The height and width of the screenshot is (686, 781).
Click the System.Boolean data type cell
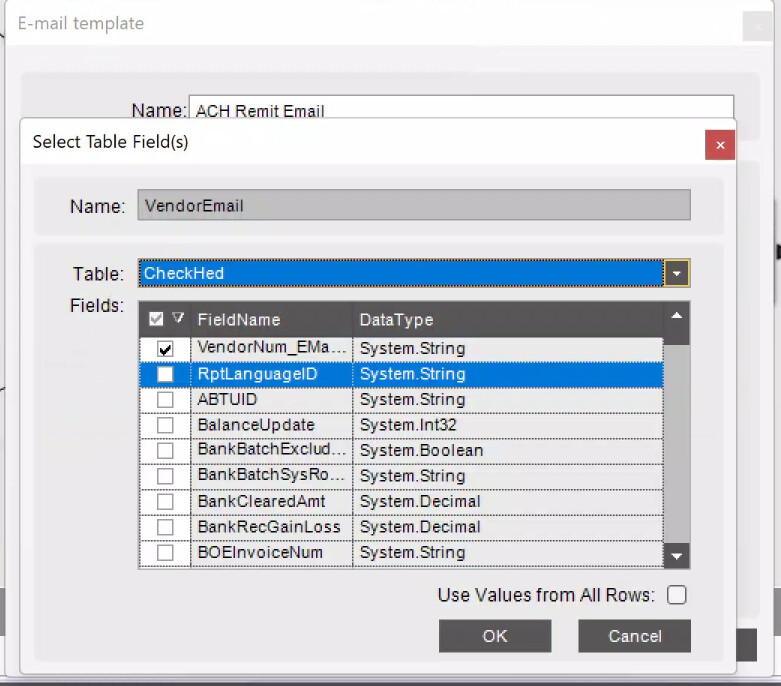pyautogui.click(x=508, y=450)
